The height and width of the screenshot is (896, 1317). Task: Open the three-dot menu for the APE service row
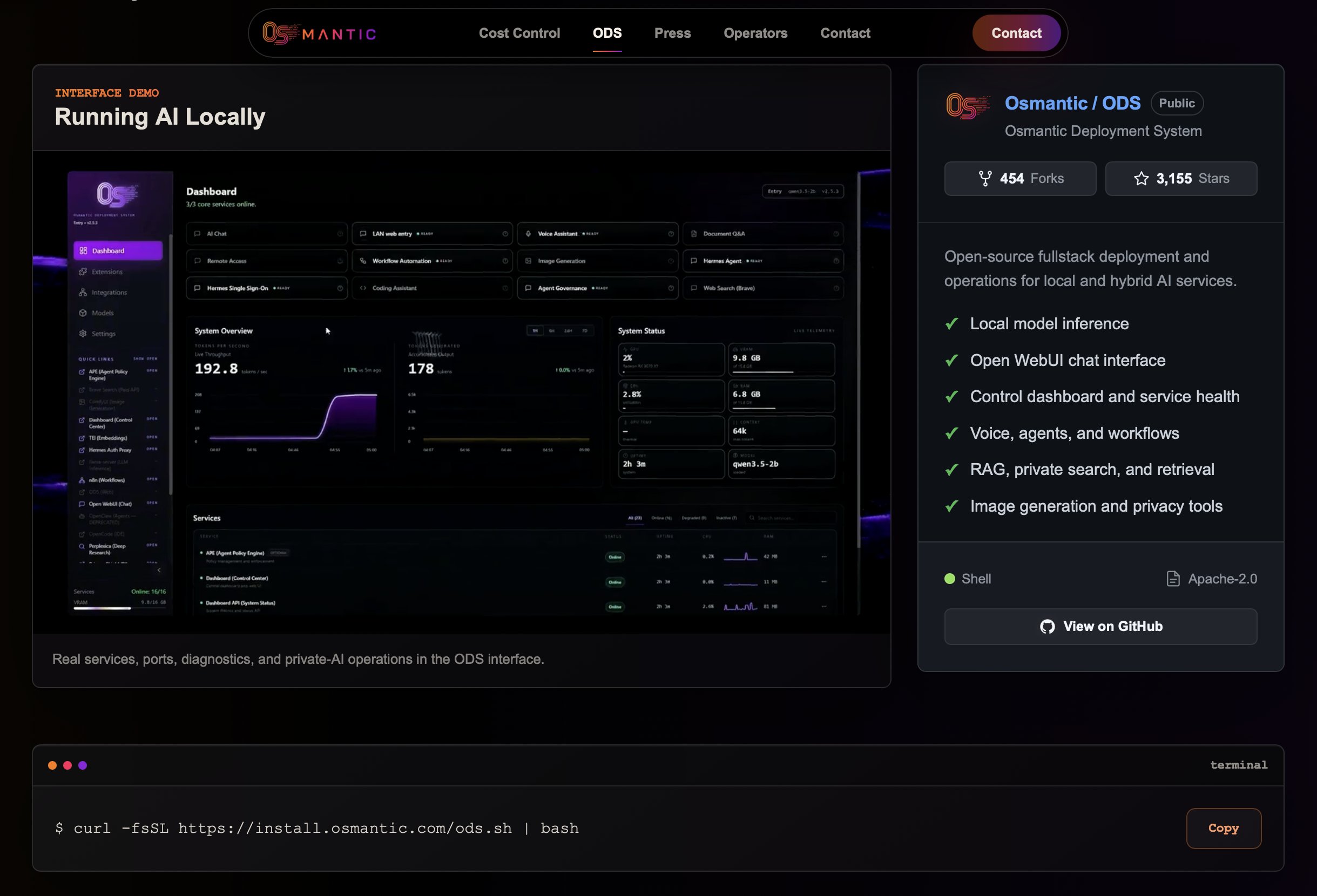pyautogui.click(x=823, y=556)
